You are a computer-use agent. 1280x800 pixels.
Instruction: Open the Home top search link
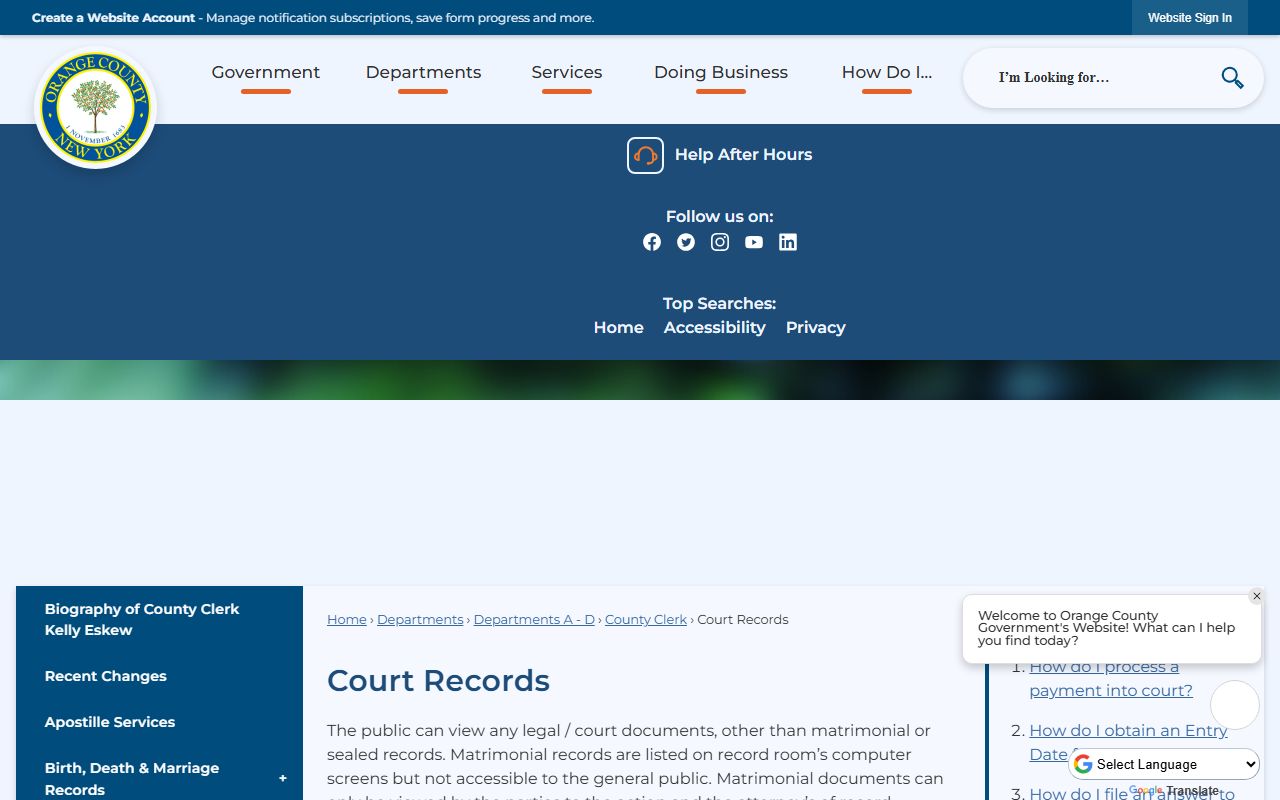click(x=618, y=328)
